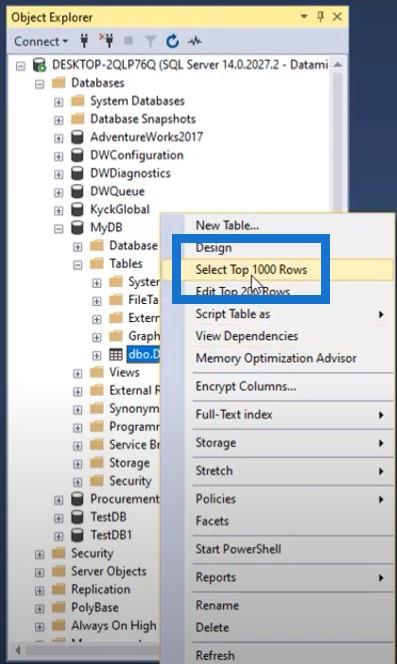
Task: Click the Filter funnel icon
Action: pos(150,42)
